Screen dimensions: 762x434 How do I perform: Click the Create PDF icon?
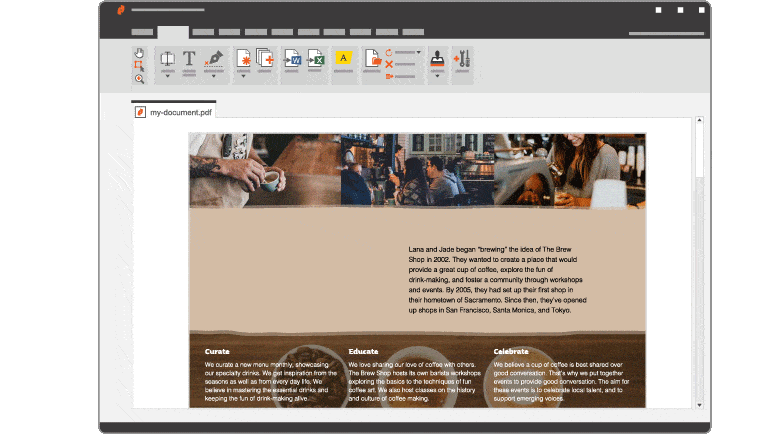(243, 58)
